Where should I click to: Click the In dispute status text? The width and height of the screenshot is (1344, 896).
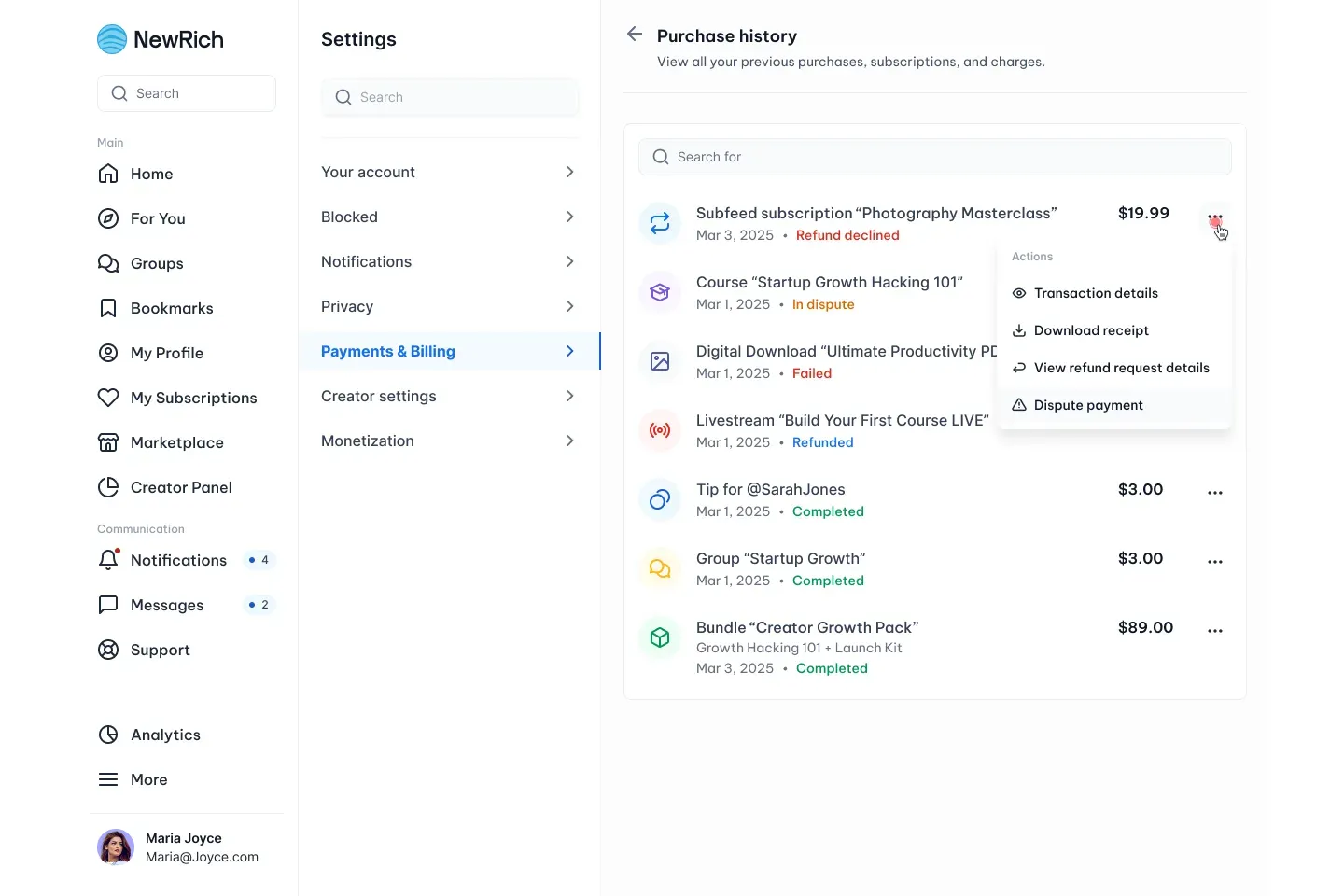point(823,304)
